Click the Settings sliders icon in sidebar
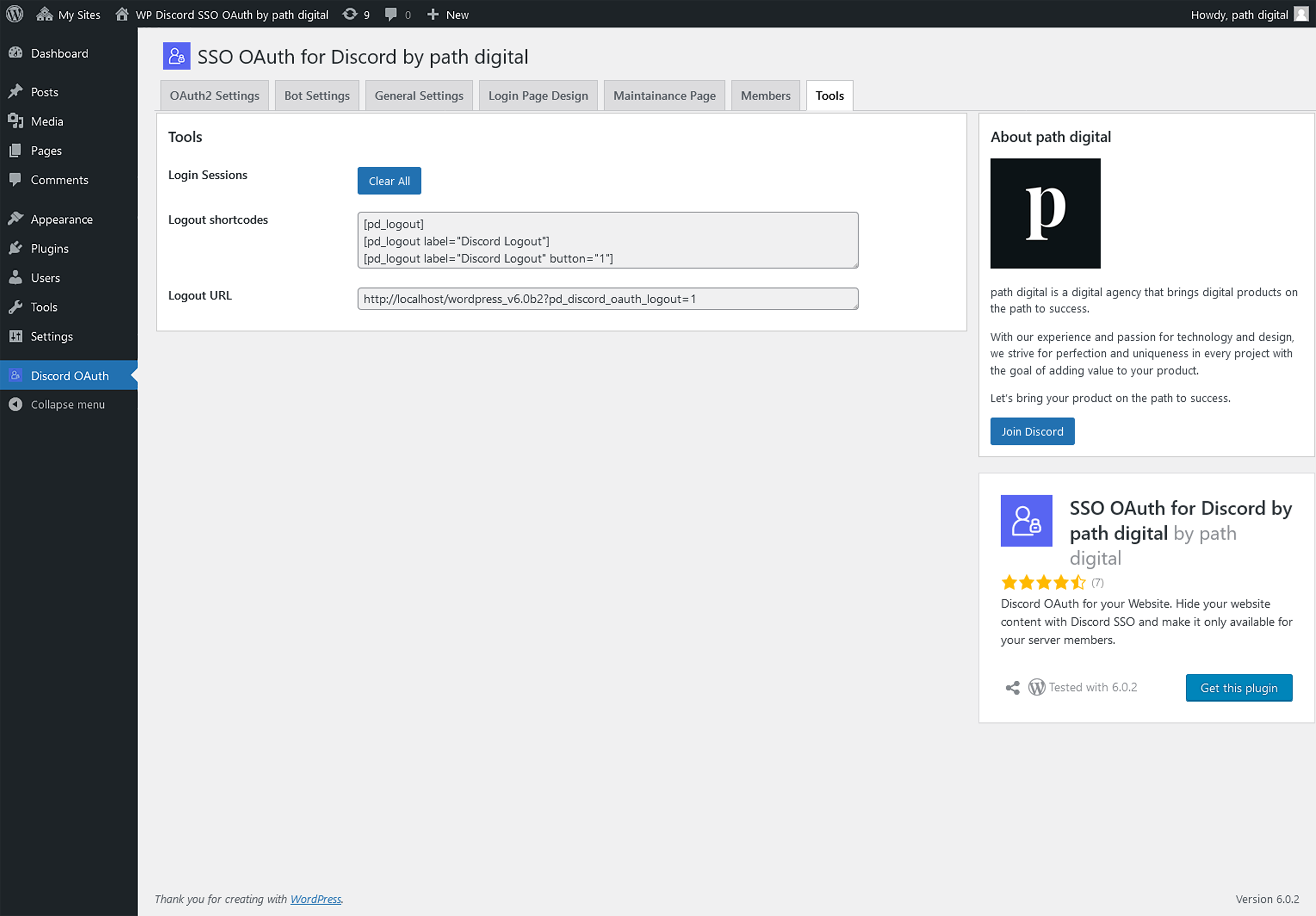This screenshot has height=916, width=1316. [15, 336]
